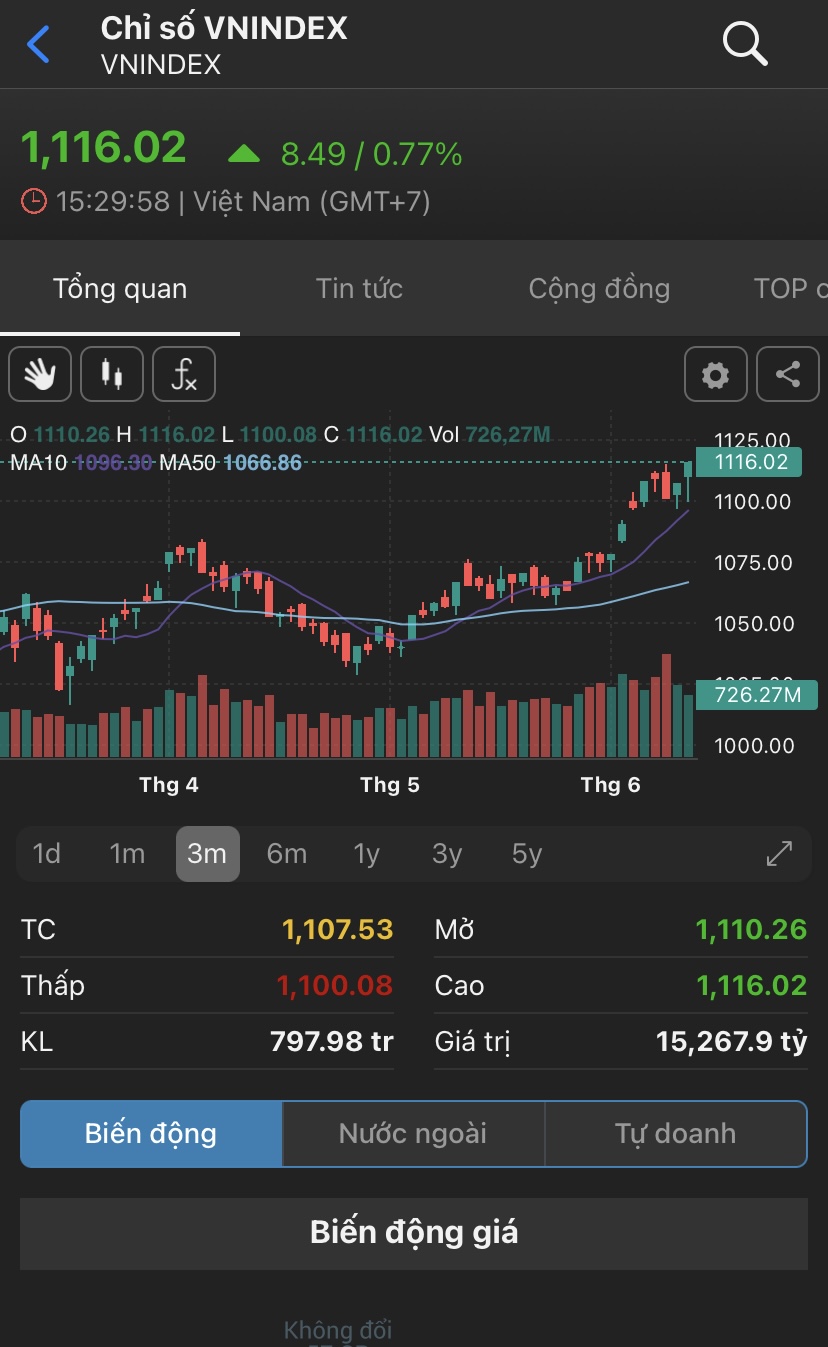The height and width of the screenshot is (1347, 828).
Task: Open the Tin tức tab
Action: (359, 289)
